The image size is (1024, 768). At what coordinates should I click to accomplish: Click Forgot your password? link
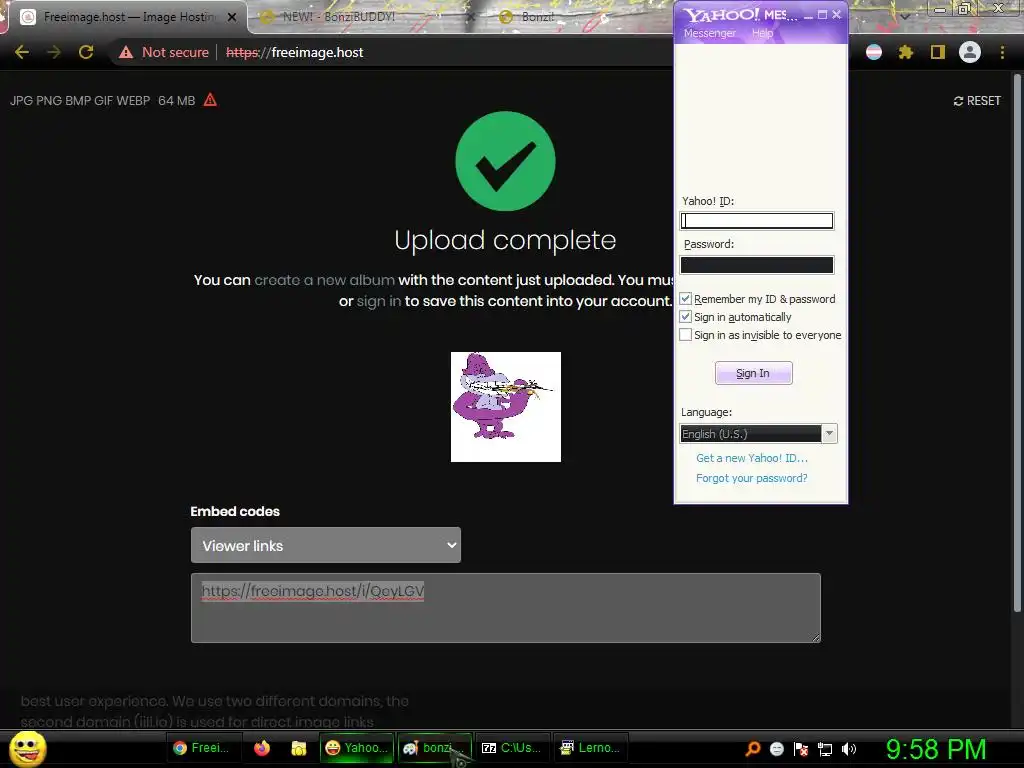pyautogui.click(x=752, y=478)
